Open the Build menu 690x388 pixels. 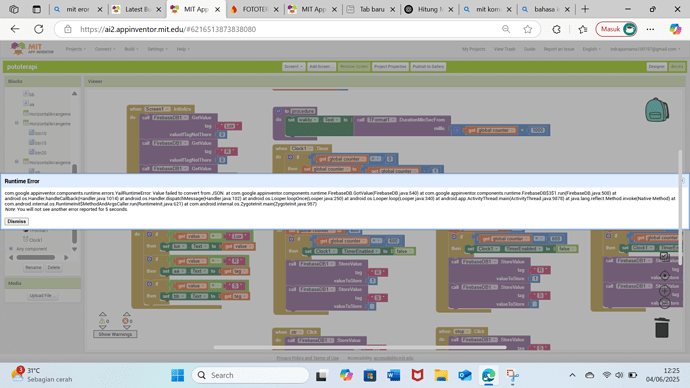pyautogui.click(x=131, y=49)
